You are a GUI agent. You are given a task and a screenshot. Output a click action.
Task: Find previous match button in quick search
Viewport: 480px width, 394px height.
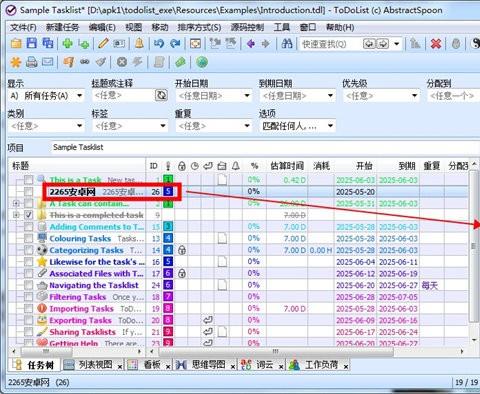point(369,44)
